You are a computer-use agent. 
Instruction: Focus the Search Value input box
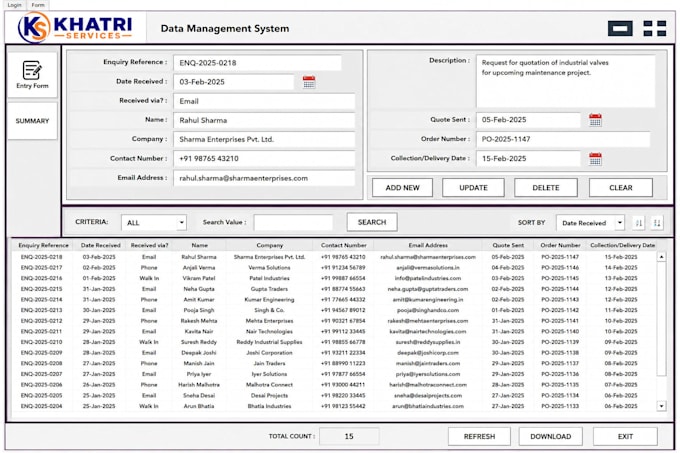pyautogui.click(x=294, y=222)
